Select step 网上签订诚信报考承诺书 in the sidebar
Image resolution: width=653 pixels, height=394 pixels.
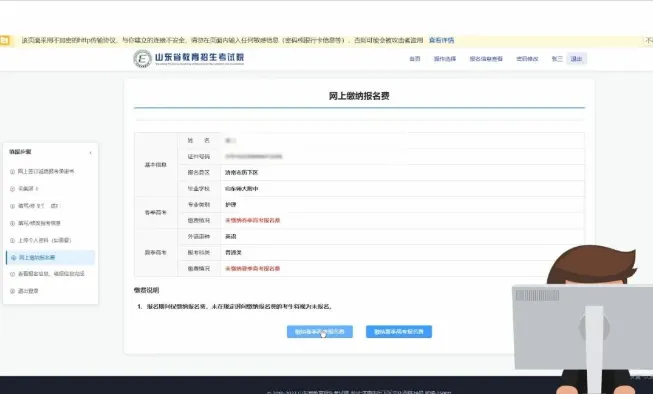46,171
